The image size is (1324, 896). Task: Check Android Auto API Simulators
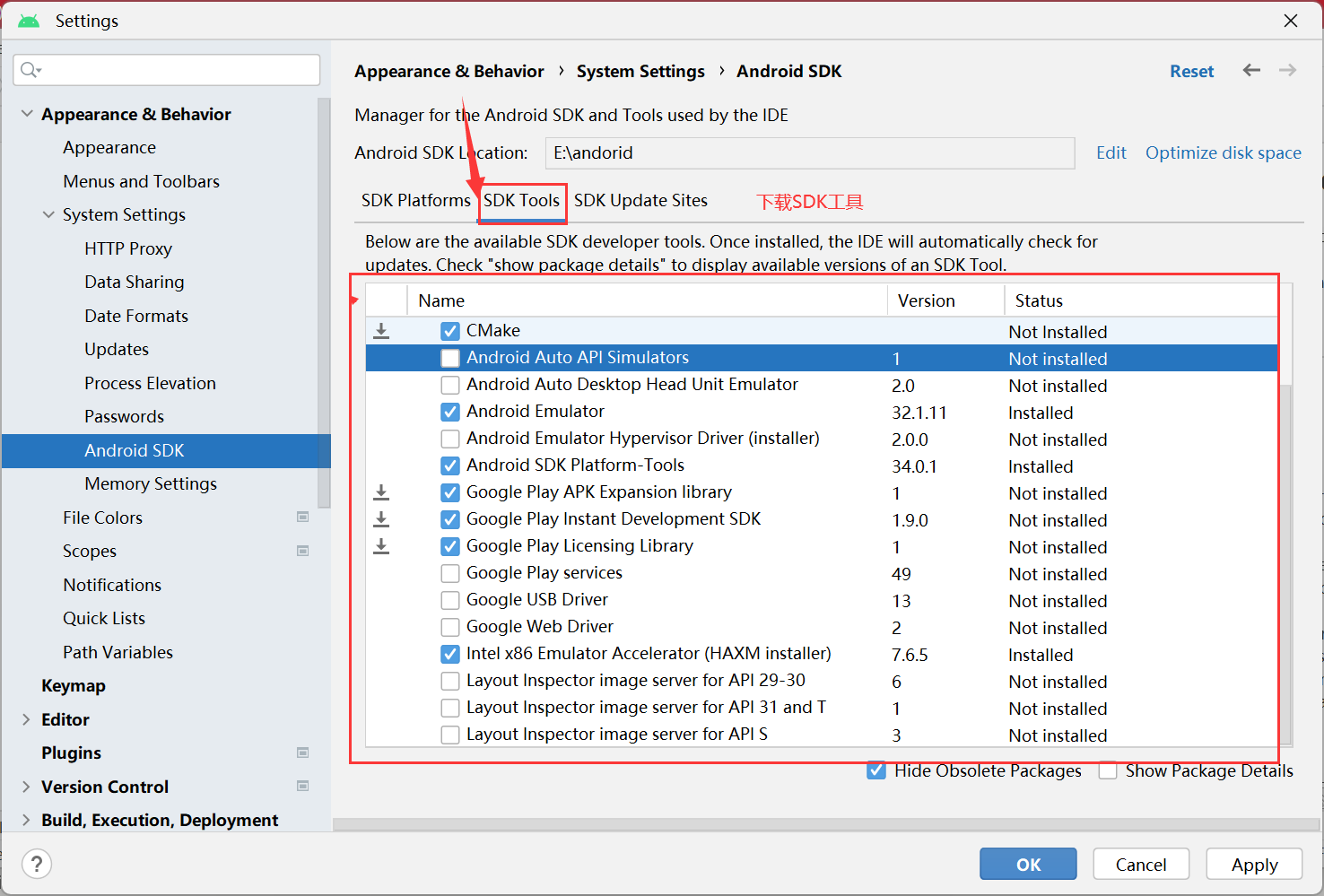(450, 358)
